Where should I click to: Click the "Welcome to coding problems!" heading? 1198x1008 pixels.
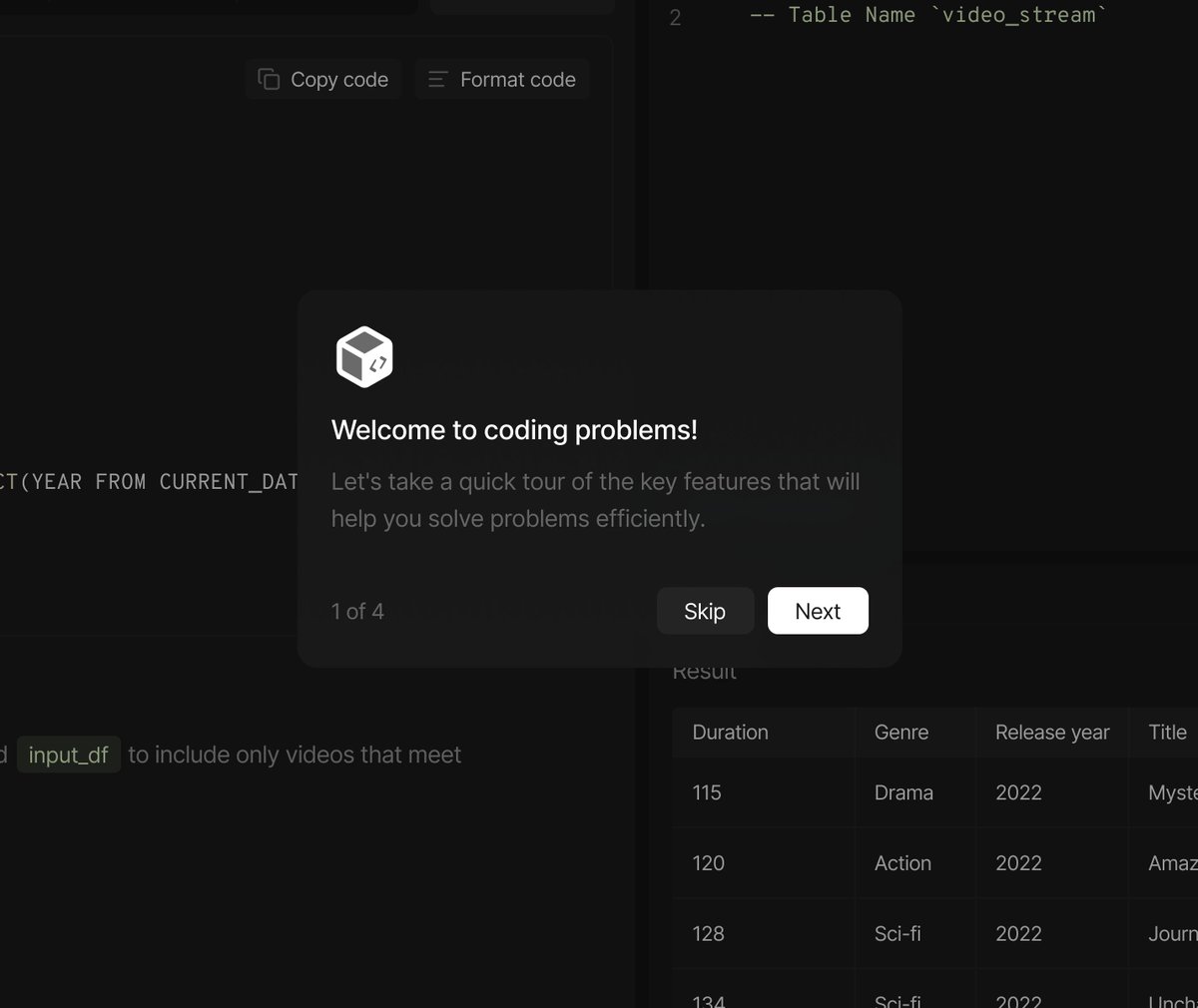pos(514,429)
